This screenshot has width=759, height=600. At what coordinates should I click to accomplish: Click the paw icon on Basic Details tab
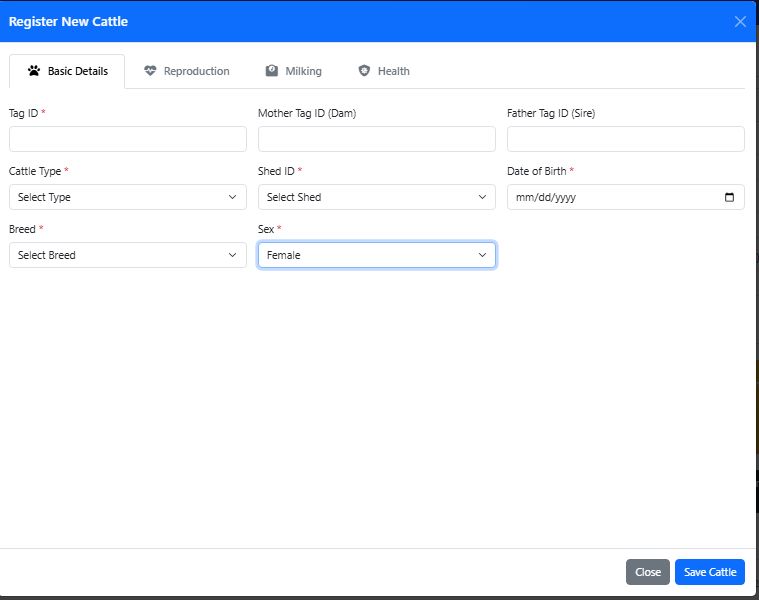point(34,71)
